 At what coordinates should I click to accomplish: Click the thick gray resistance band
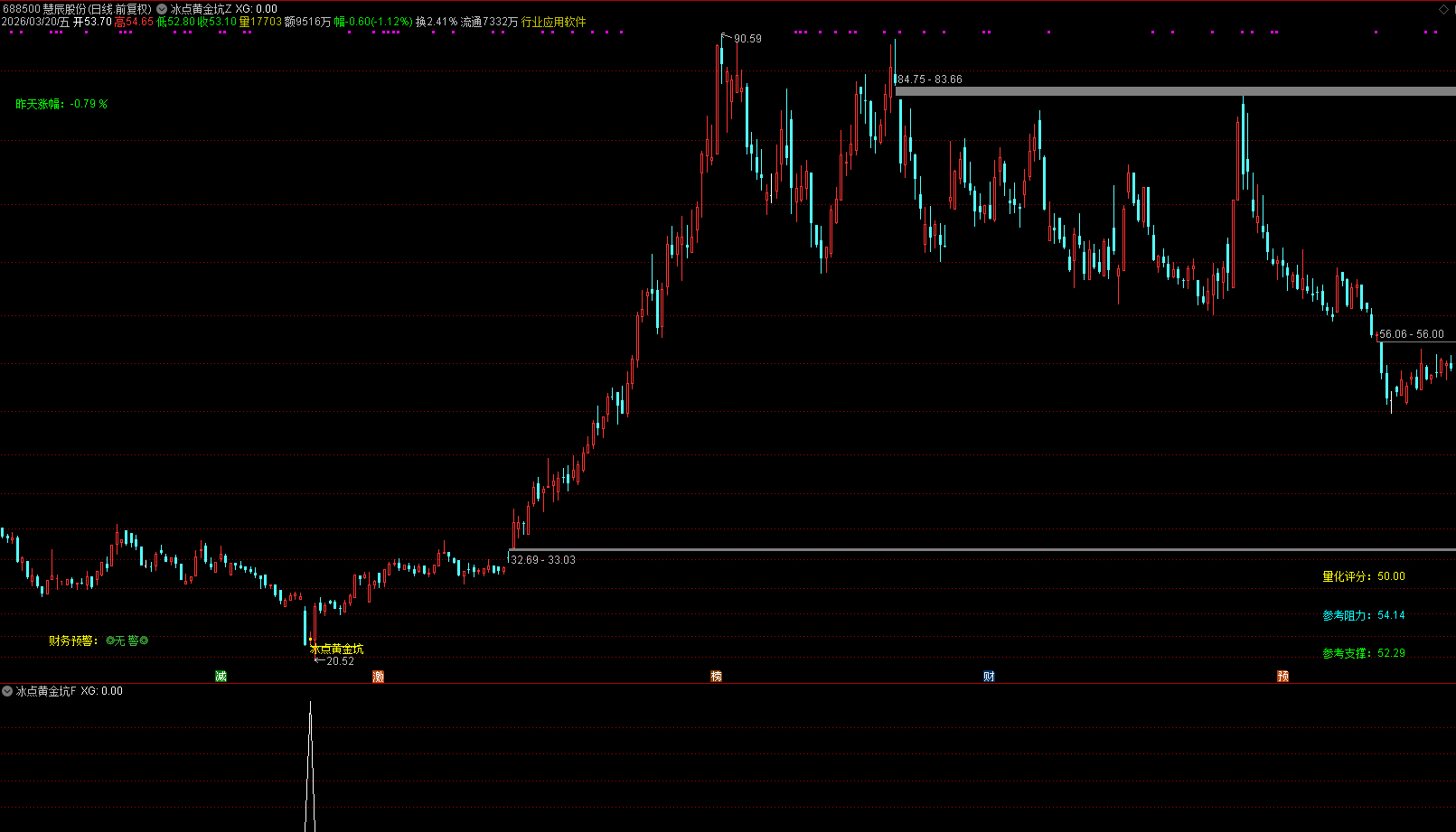[1175, 91]
